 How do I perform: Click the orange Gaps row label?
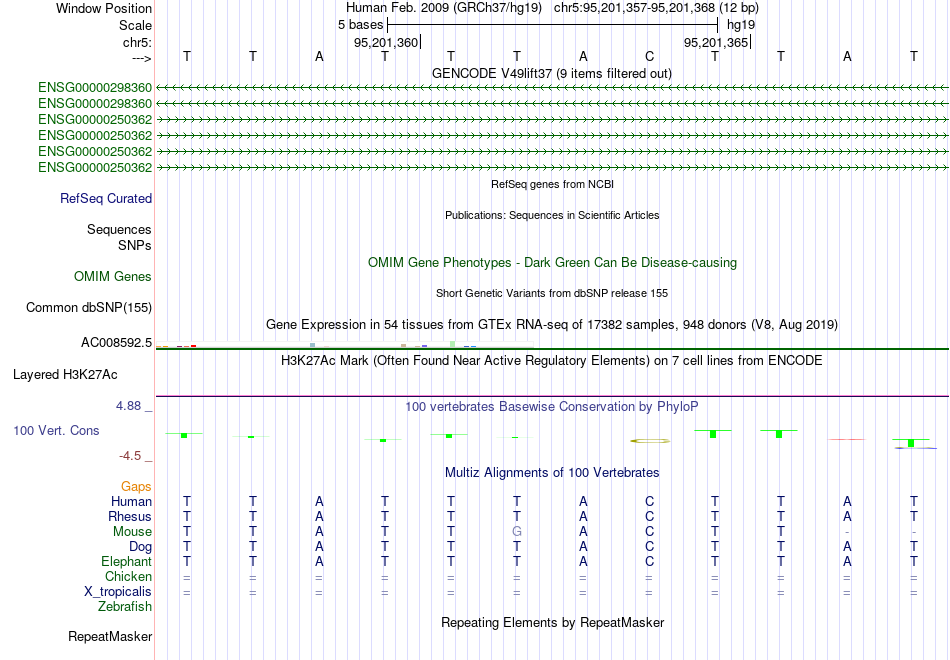click(136, 487)
